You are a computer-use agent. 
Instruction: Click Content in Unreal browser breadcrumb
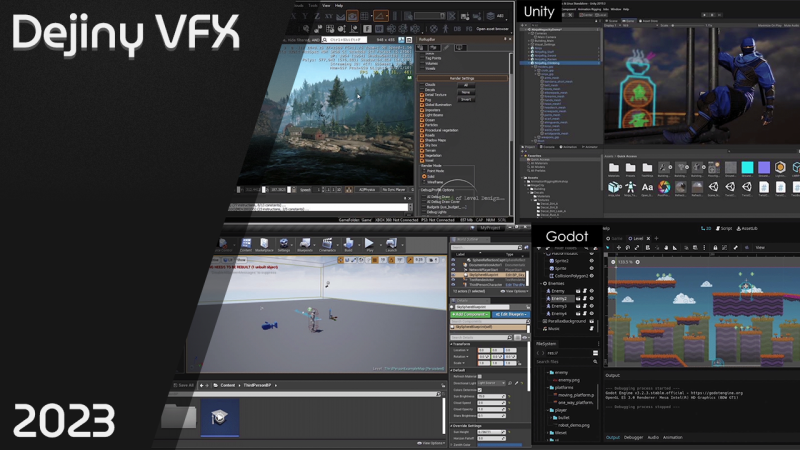click(x=228, y=385)
